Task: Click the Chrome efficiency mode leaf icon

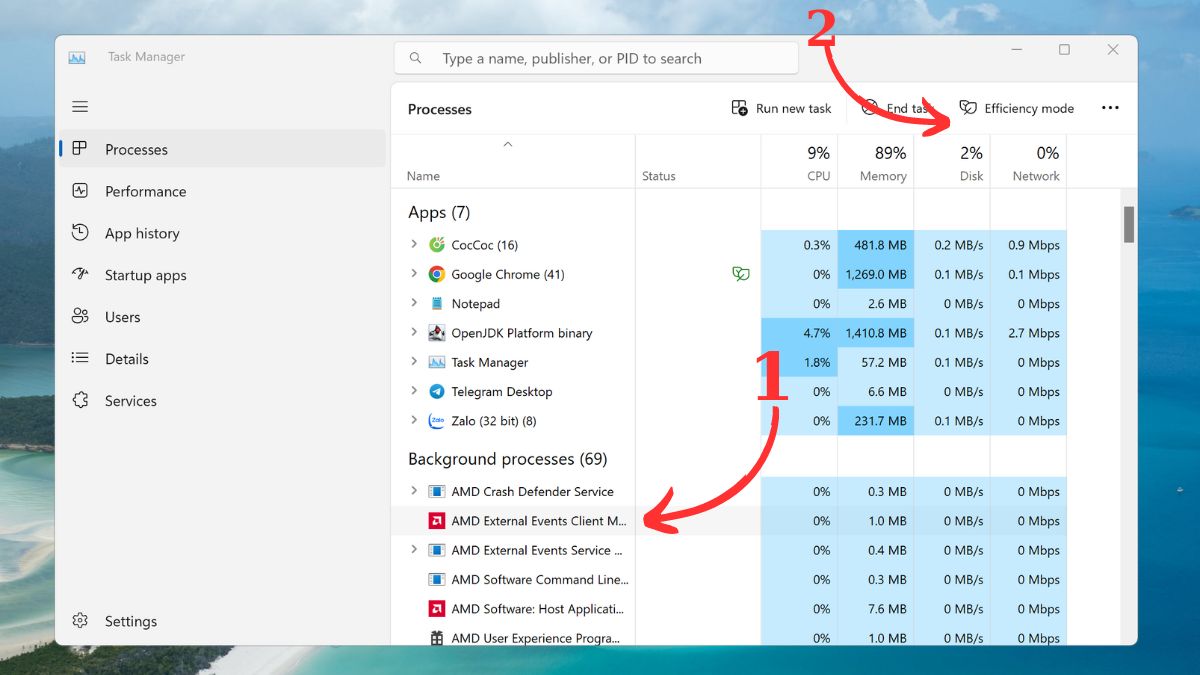Action: point(741,274)
